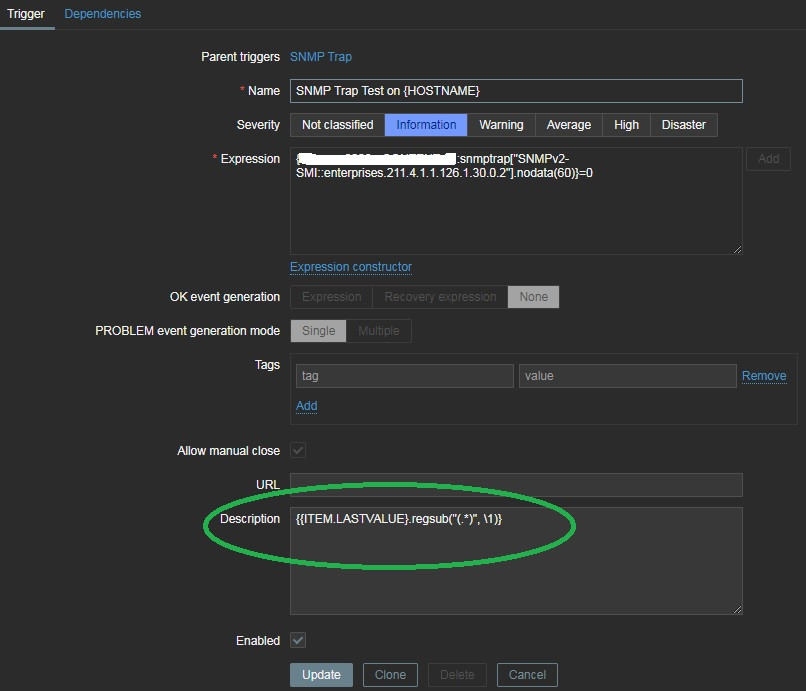The image size is (806, 691).
Task: Click the Clone button
Action: click(390, 675)
